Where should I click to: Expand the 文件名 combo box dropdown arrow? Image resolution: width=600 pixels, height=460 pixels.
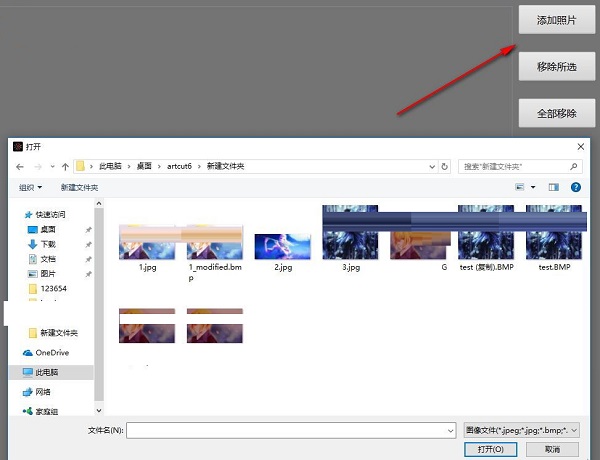pyautogui.click(x=450, y=431)
